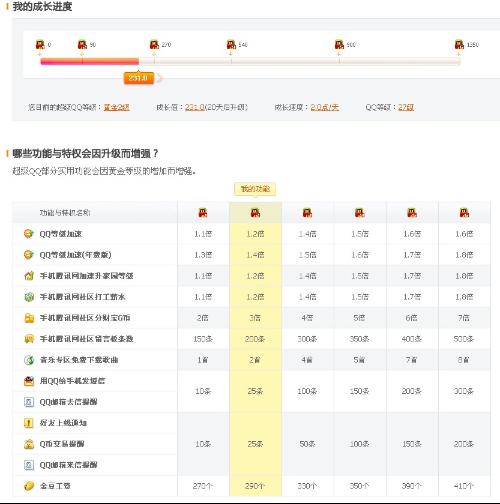
Task: Click the orange 231.0 progress marker
Action: 139,78
